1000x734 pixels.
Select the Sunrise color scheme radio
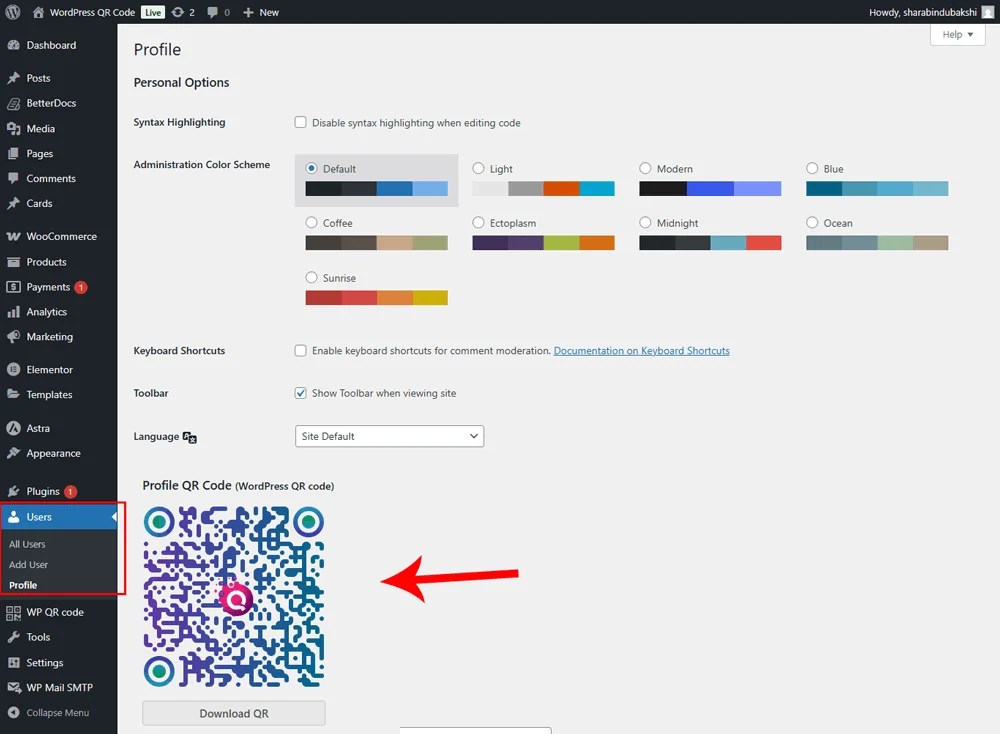311,277
